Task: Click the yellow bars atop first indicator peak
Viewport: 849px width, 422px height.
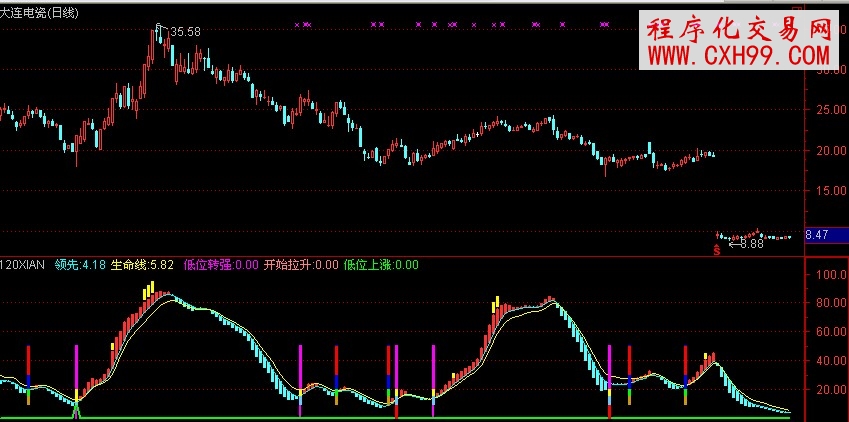Action: pyautogui.click(x=149, y=290)
